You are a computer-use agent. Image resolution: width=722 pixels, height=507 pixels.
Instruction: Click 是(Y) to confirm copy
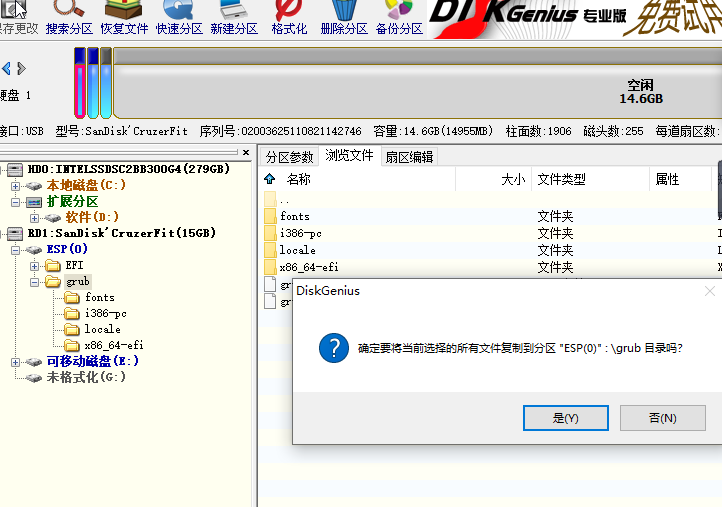pyautogui.click(x=565, y=418)
